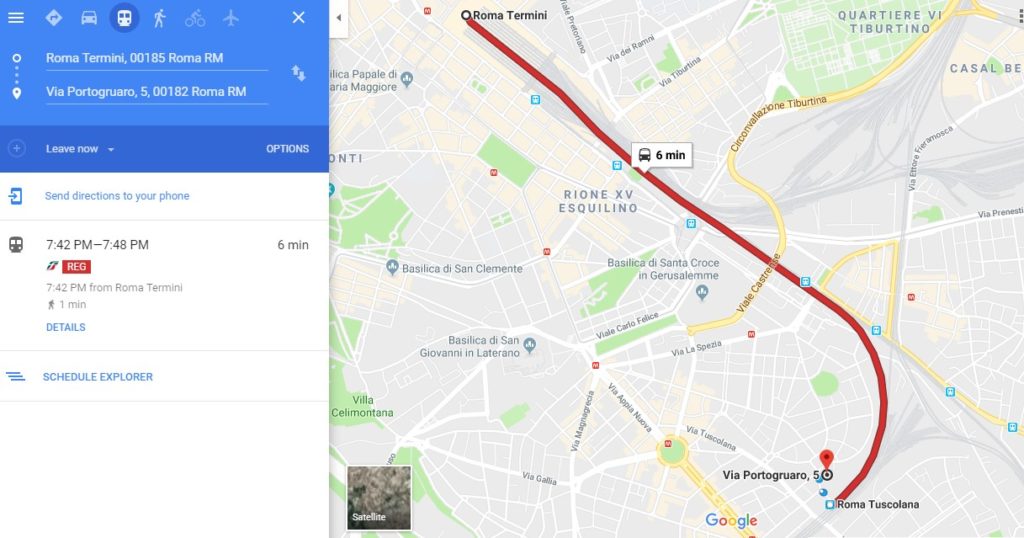Viewport: 1024px width, 538px height.
Task: Expand the Leave now dropdown
Action: click(80, 149)
